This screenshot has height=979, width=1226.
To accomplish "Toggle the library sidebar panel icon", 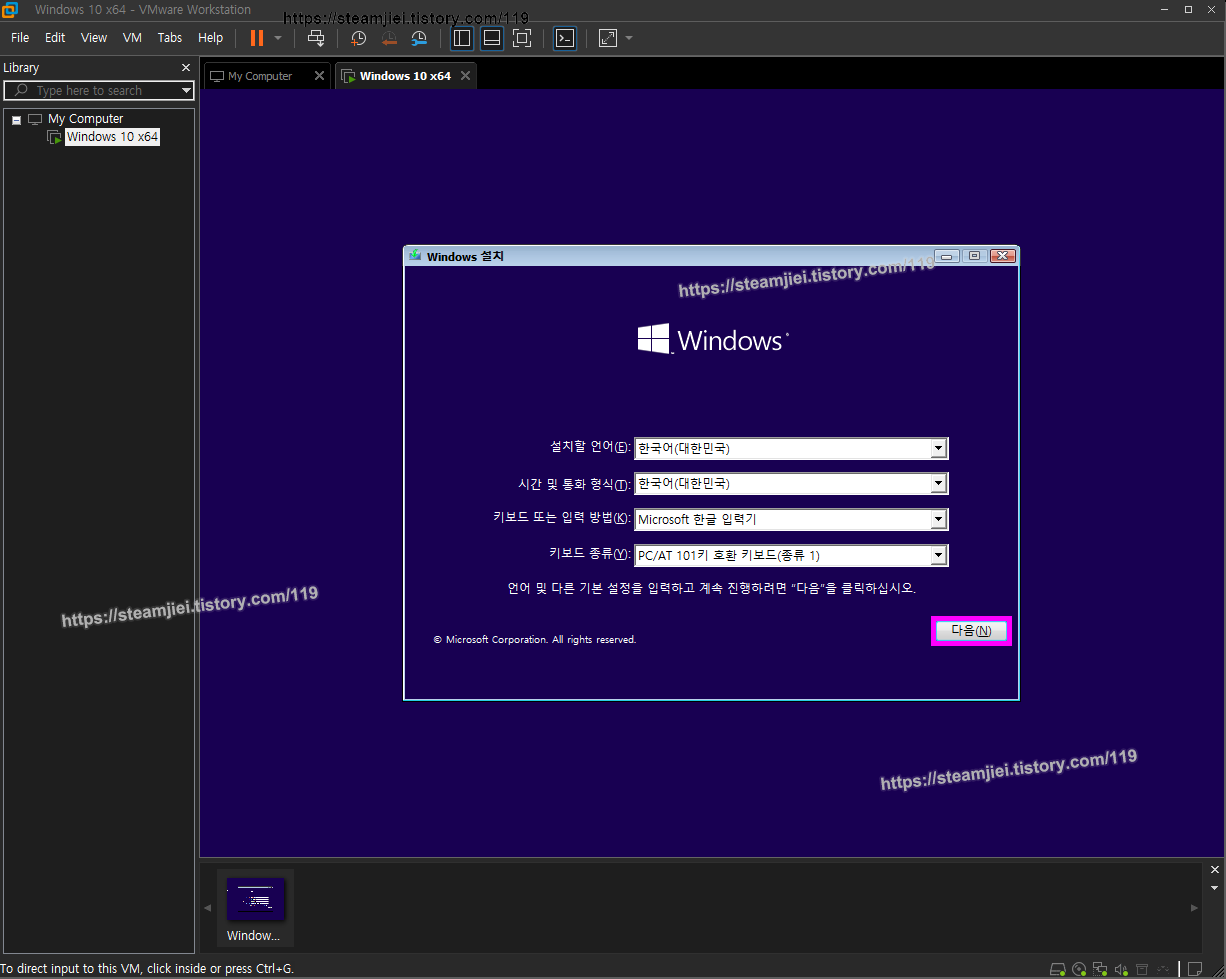I will click(461, 38).
